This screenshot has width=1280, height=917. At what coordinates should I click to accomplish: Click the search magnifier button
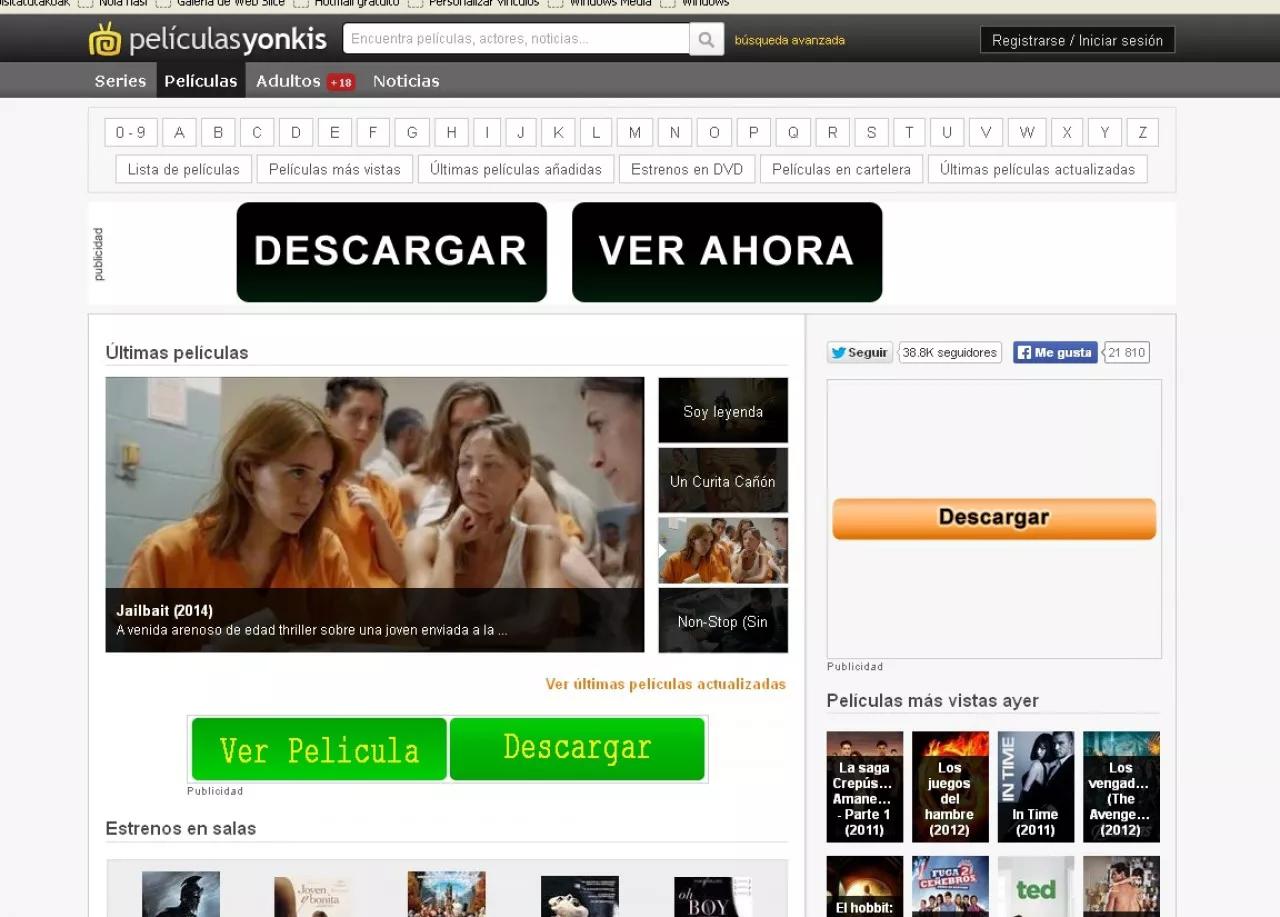(x=707, y=39)
